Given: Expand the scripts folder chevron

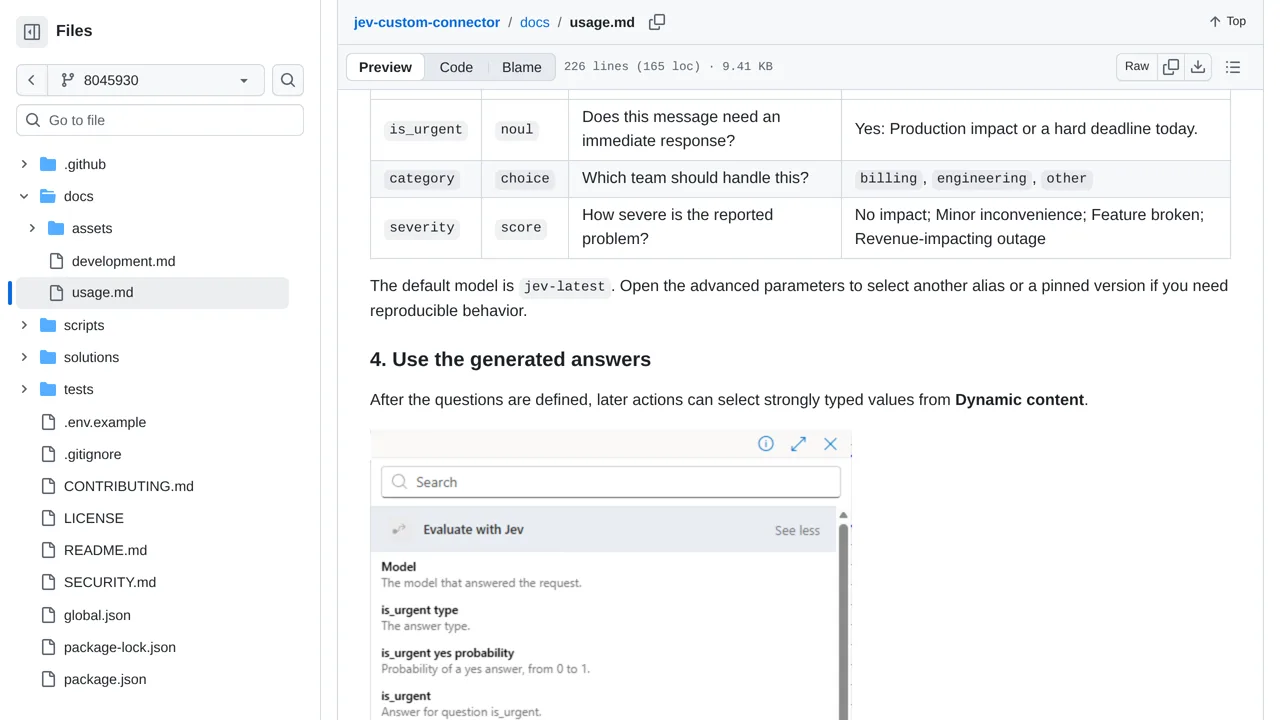Looking at the screenshot, I should click(x=24, y=325).
